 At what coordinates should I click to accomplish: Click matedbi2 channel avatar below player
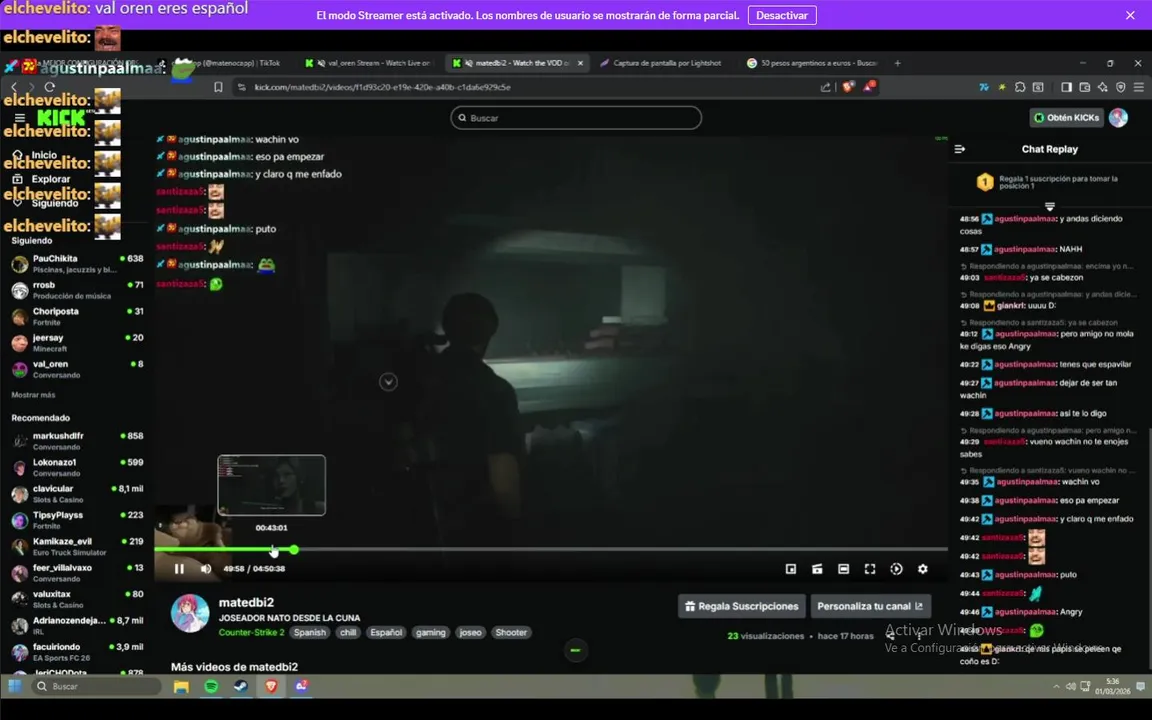tap(190, 613)
